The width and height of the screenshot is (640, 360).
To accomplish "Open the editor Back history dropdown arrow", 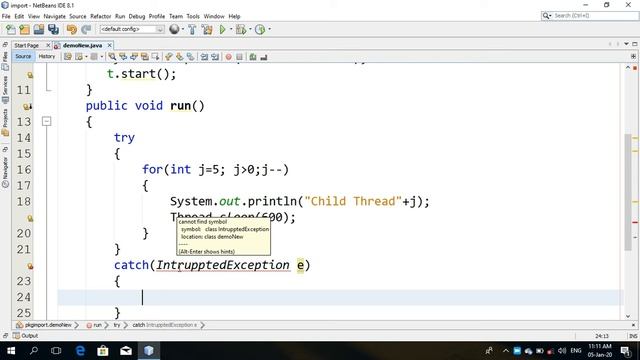I will 86,57.
